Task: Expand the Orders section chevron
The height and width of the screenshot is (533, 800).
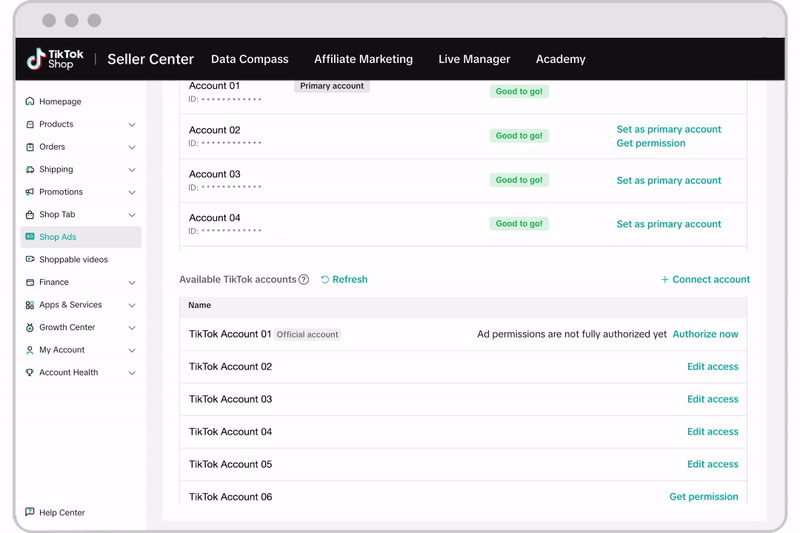Action: (x=132, y=147)
